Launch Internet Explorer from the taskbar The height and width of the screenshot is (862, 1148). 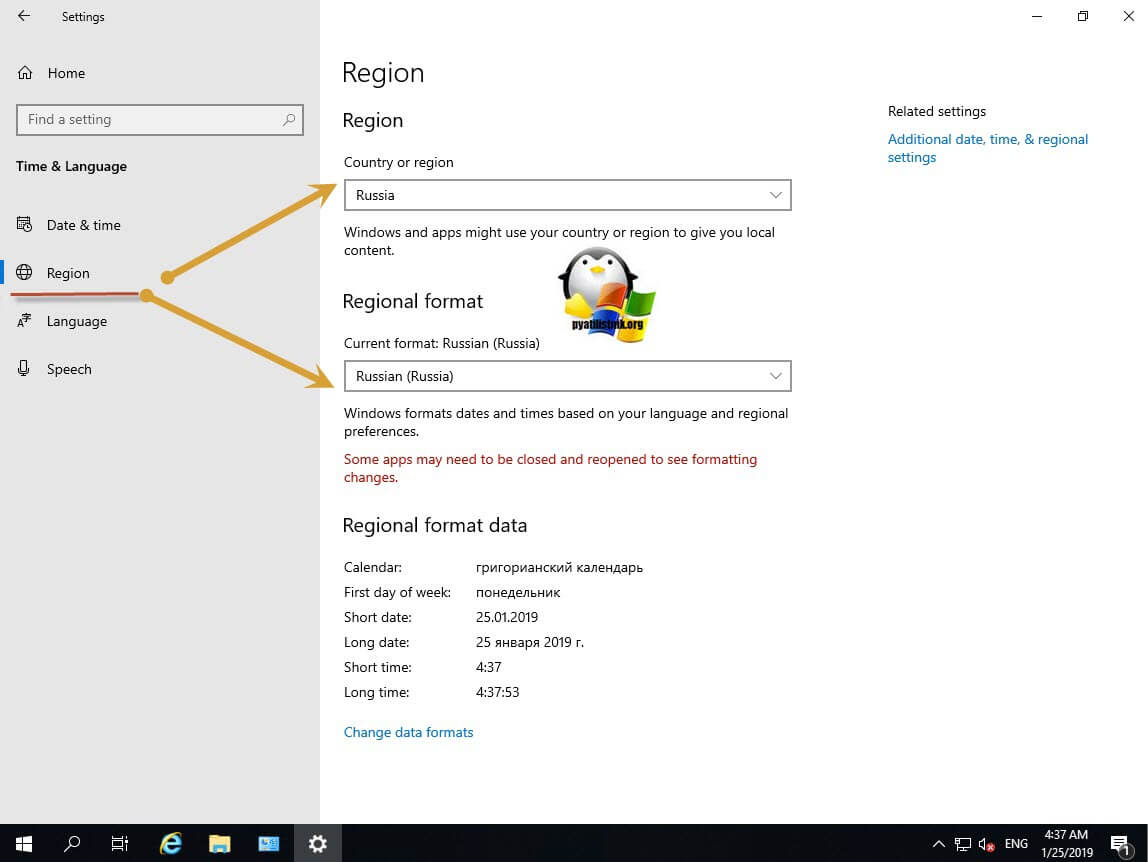[x=171, y=843]
